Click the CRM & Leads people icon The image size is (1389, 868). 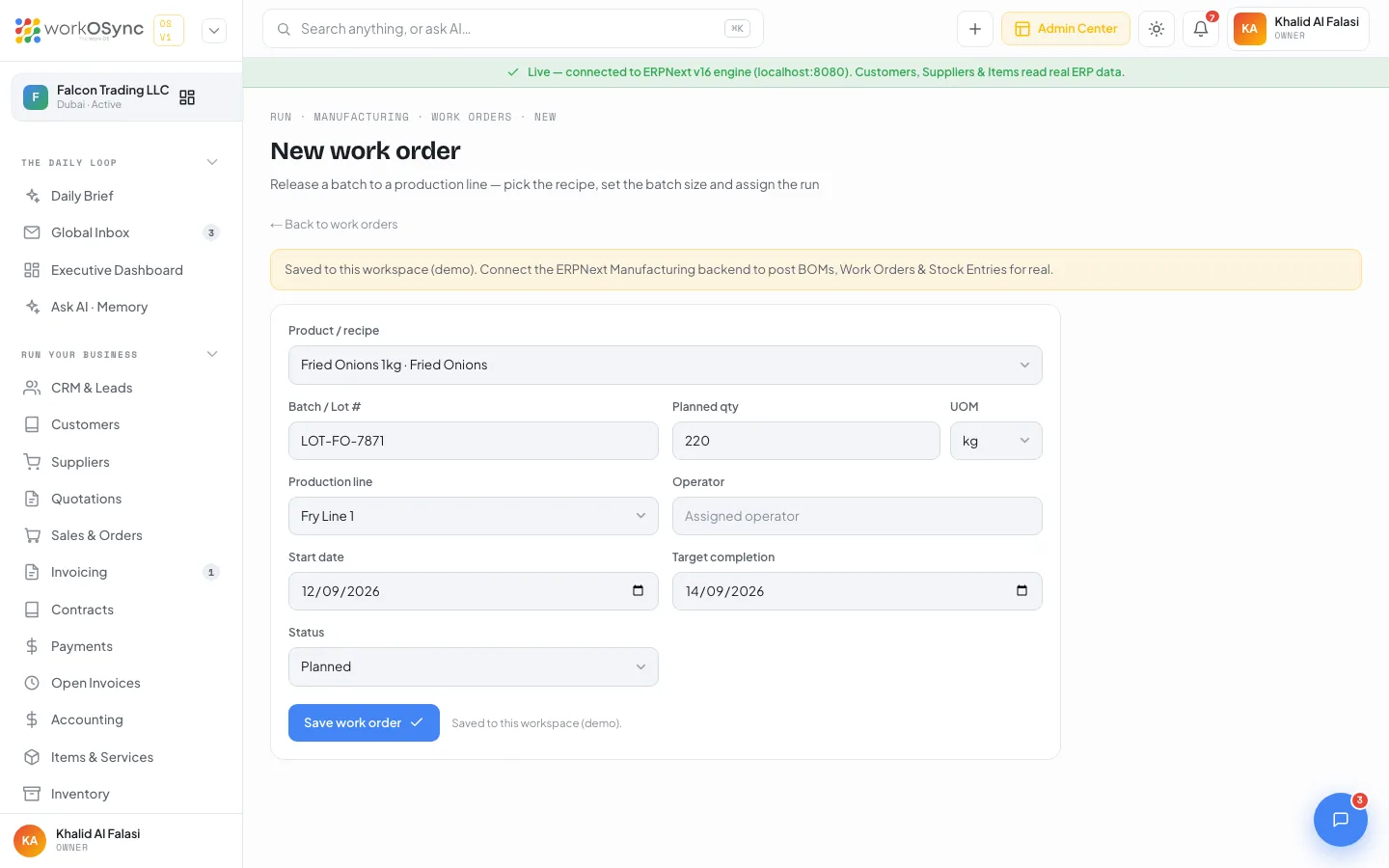[32, 388]
